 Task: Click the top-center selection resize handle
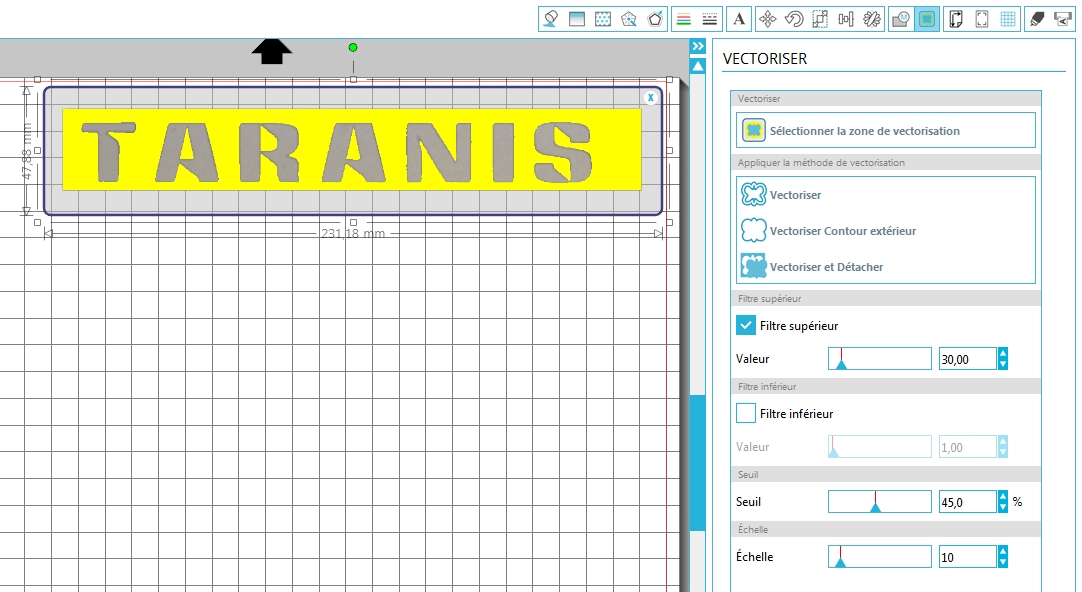pyautogui.click(x=353, y=79)
